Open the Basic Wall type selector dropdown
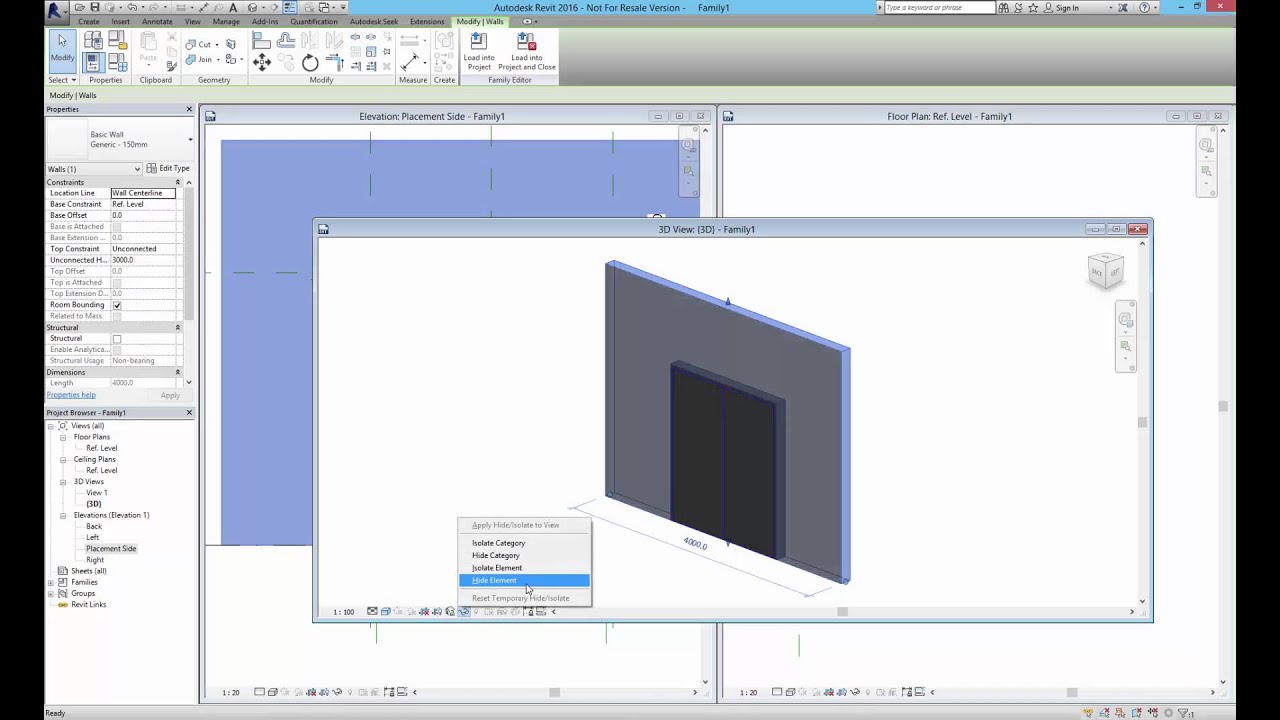The width and height of the screenshot is (1280, 720). pos(190,139)
